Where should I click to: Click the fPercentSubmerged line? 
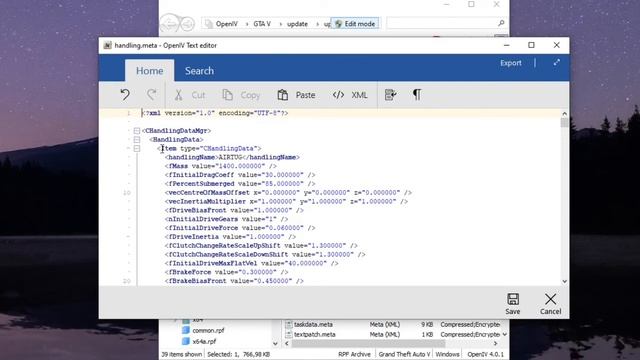tap(240, 184)
